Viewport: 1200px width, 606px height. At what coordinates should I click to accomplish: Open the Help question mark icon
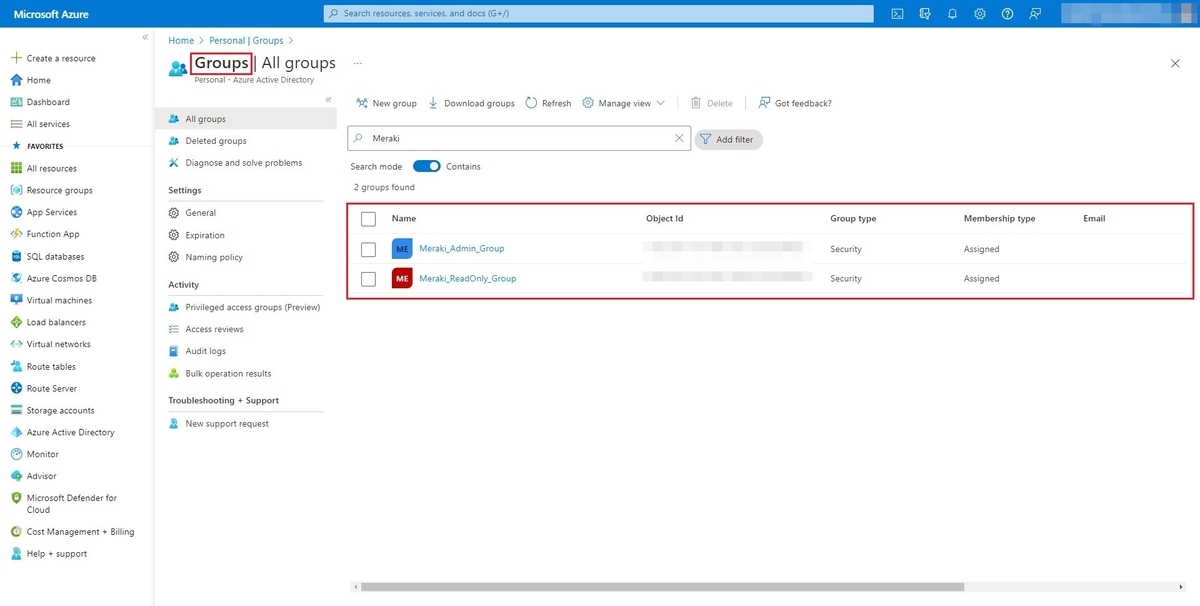coord(1007,14)
